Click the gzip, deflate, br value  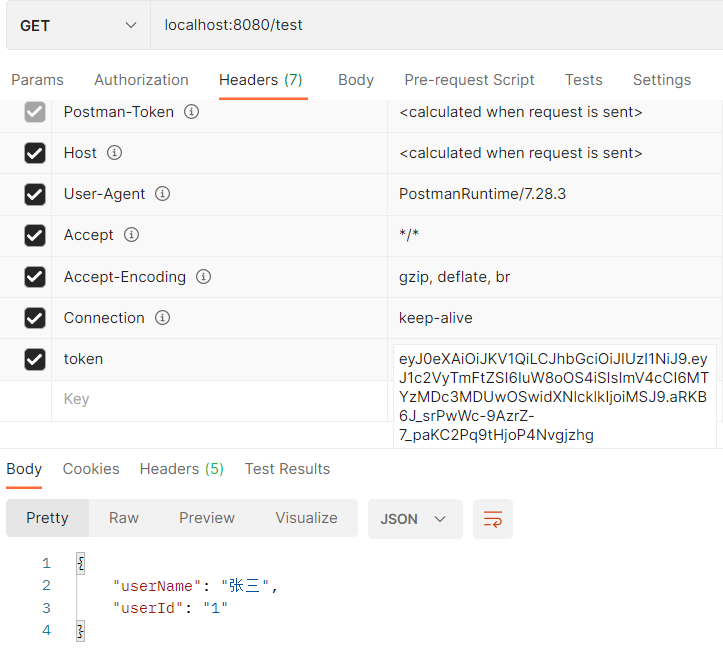click(454, 277)
